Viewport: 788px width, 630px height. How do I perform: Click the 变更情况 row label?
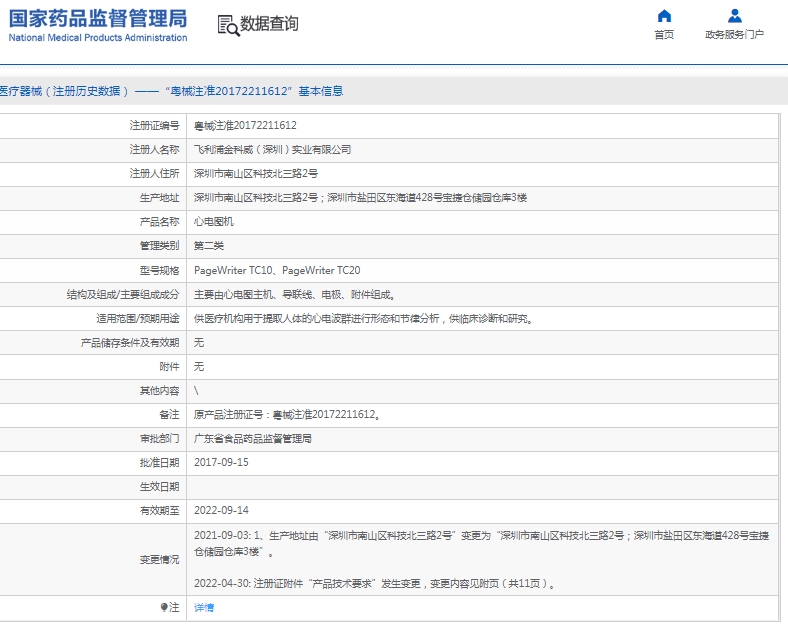[x=159, y=560]
